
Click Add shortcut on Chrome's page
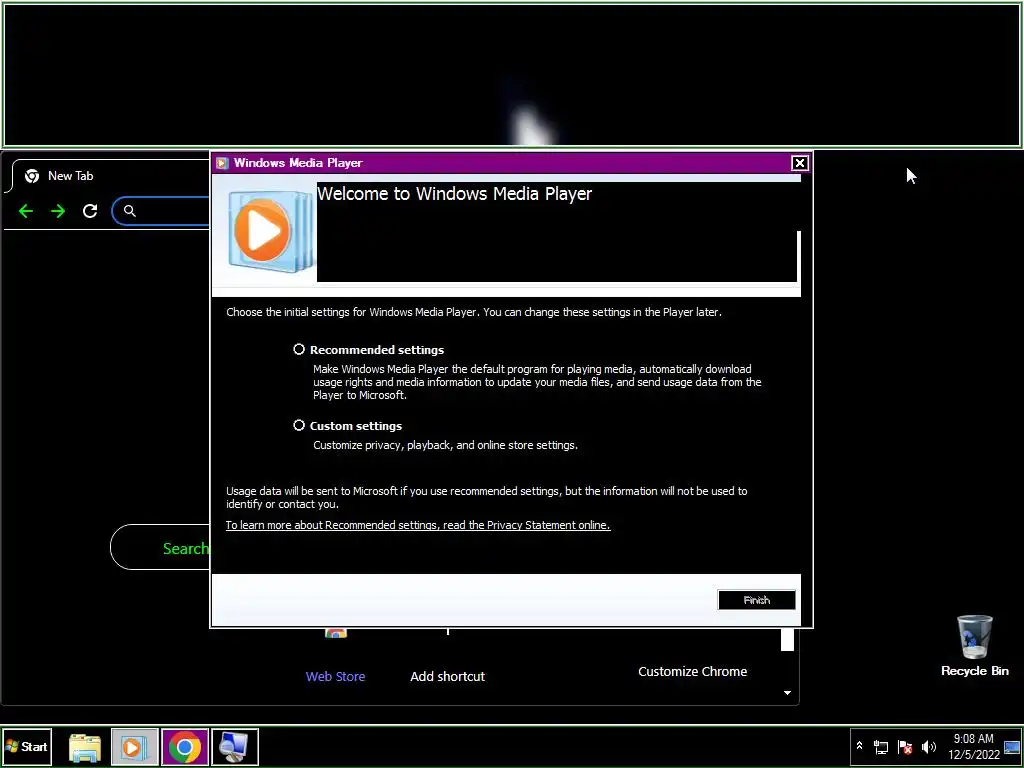coord(447,677)
